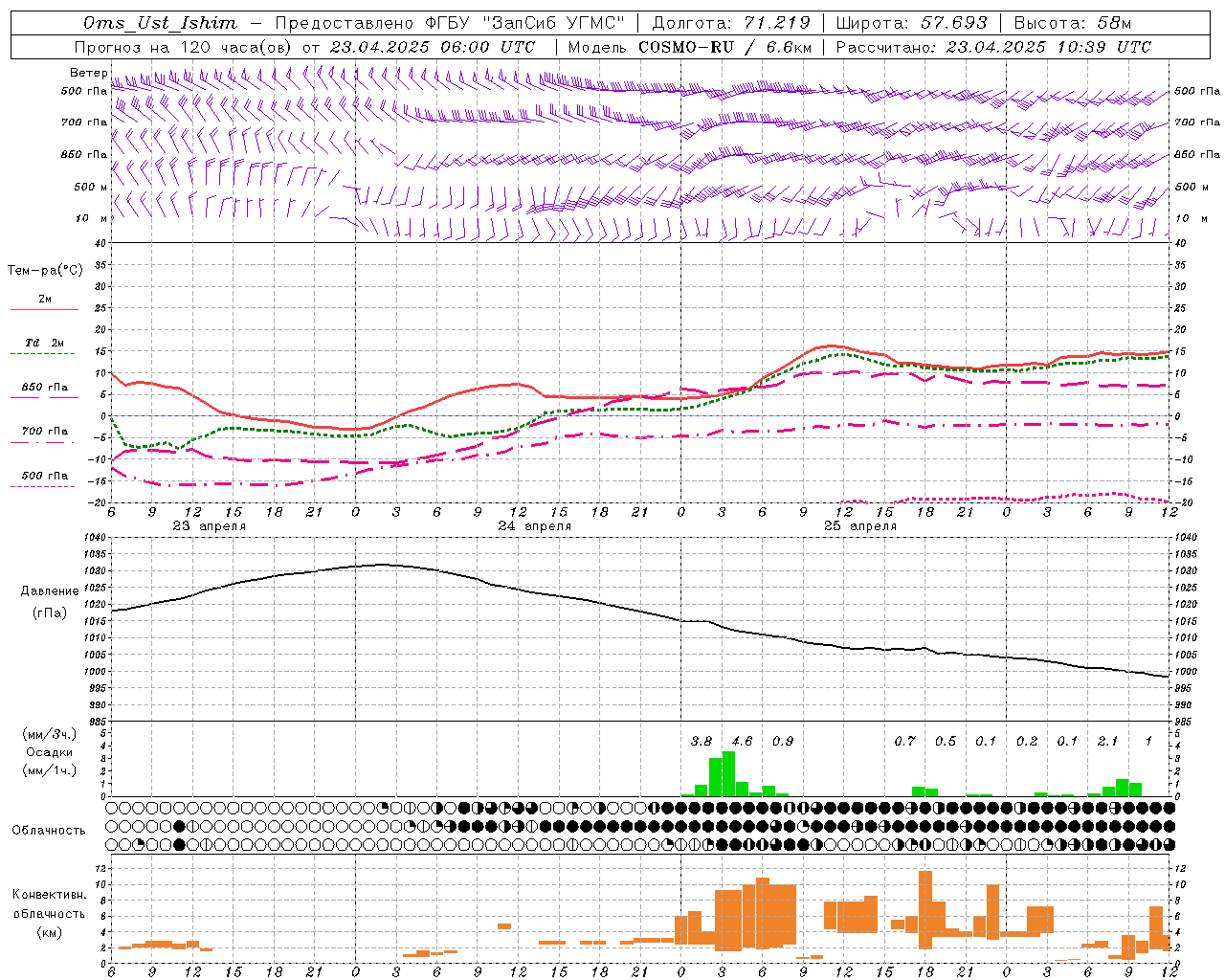Click the (мм/3ч.) precipitation unit label
The width and height of the screenshot is (1225, 980).
click(x=50, y=734)
